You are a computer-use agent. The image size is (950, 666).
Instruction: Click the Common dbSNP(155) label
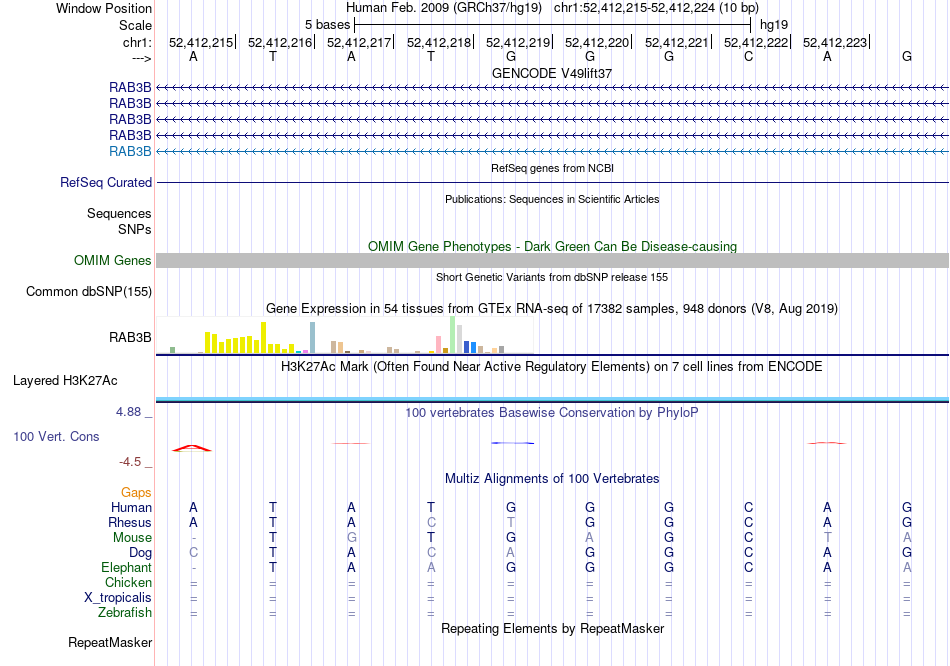pos(89,291)
